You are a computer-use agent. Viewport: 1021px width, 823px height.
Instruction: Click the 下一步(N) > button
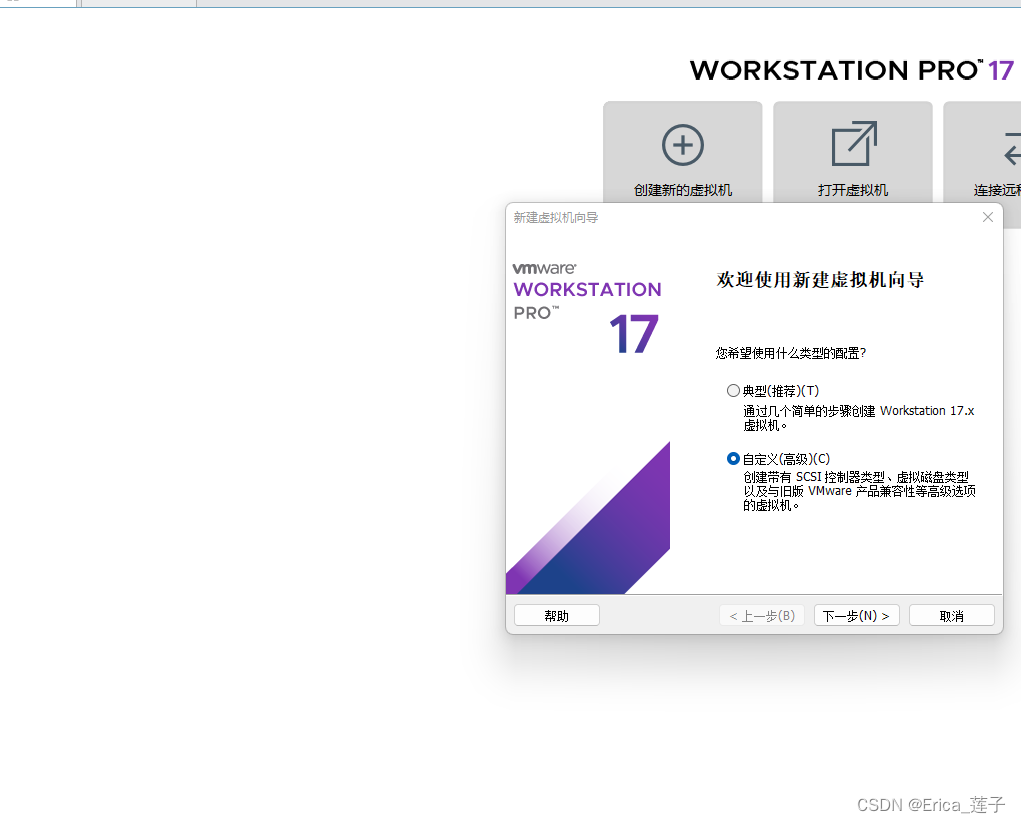[856, 615]
